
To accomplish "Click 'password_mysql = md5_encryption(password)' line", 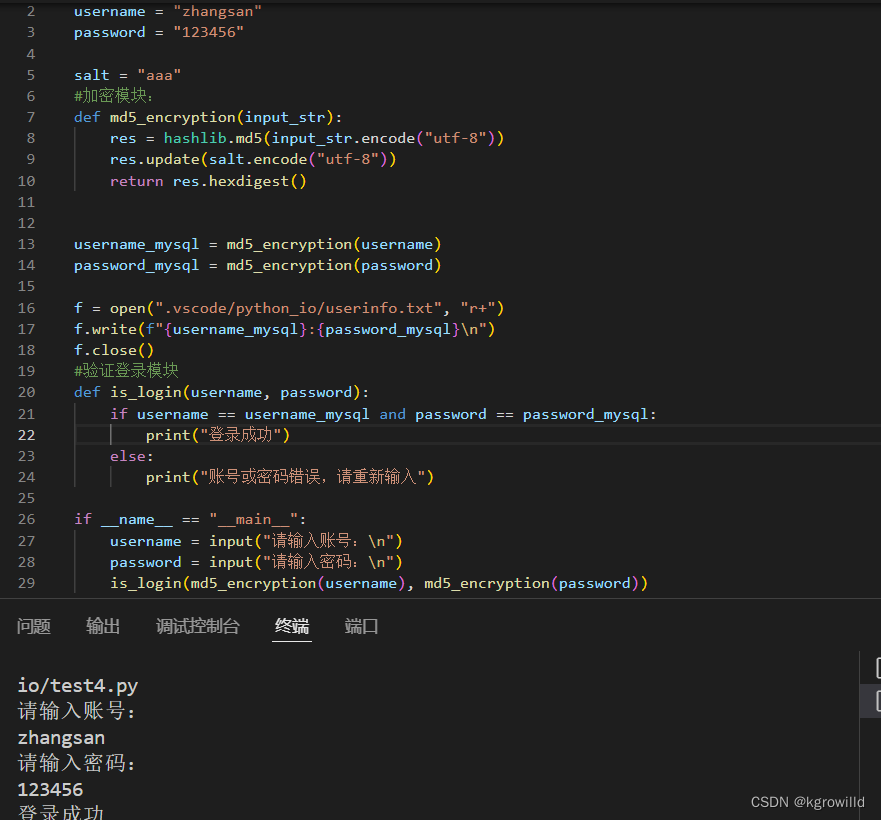I will 257,265.
